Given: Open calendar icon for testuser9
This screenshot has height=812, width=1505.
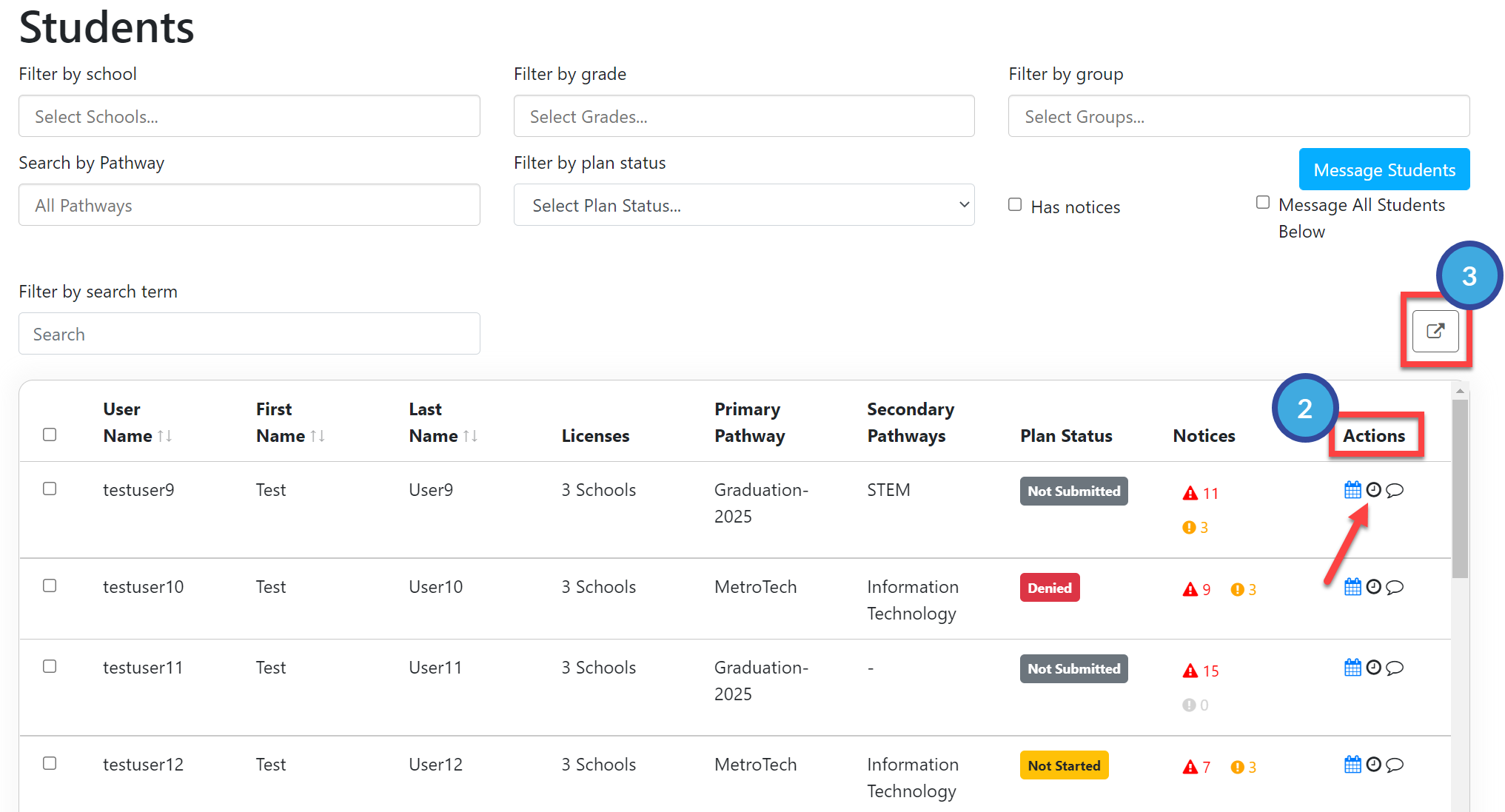Looking at the screenshot, I should click(x=1353, y=490).
